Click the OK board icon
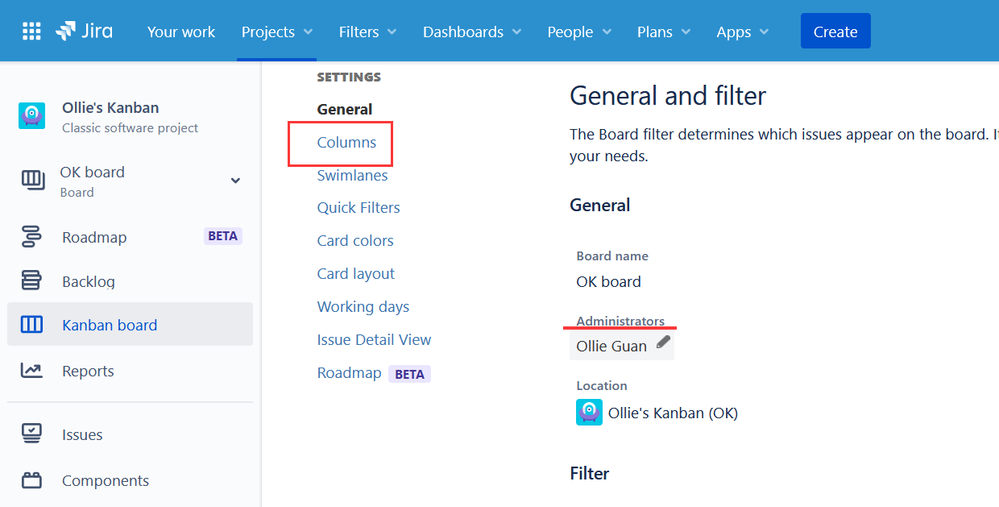This screenshot has width=999, height=507. (33, 180)
